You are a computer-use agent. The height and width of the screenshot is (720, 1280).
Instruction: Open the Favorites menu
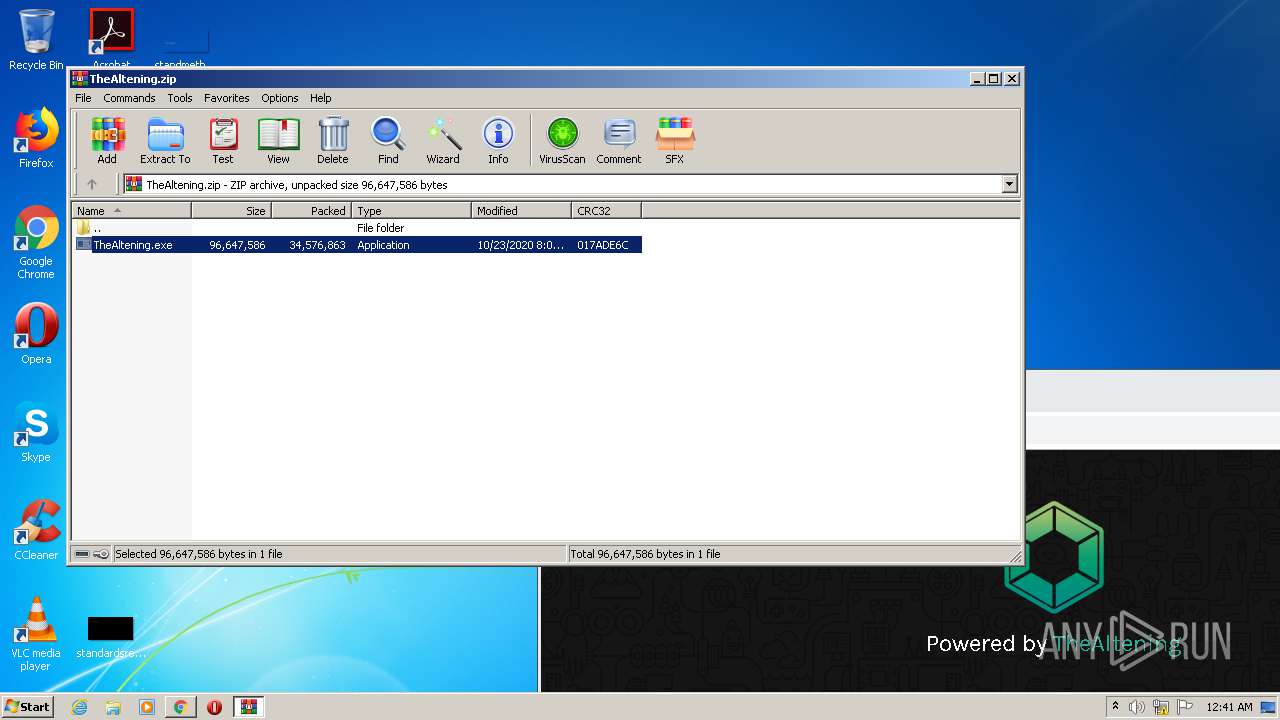pyautogui.click(x=227, y=98)
